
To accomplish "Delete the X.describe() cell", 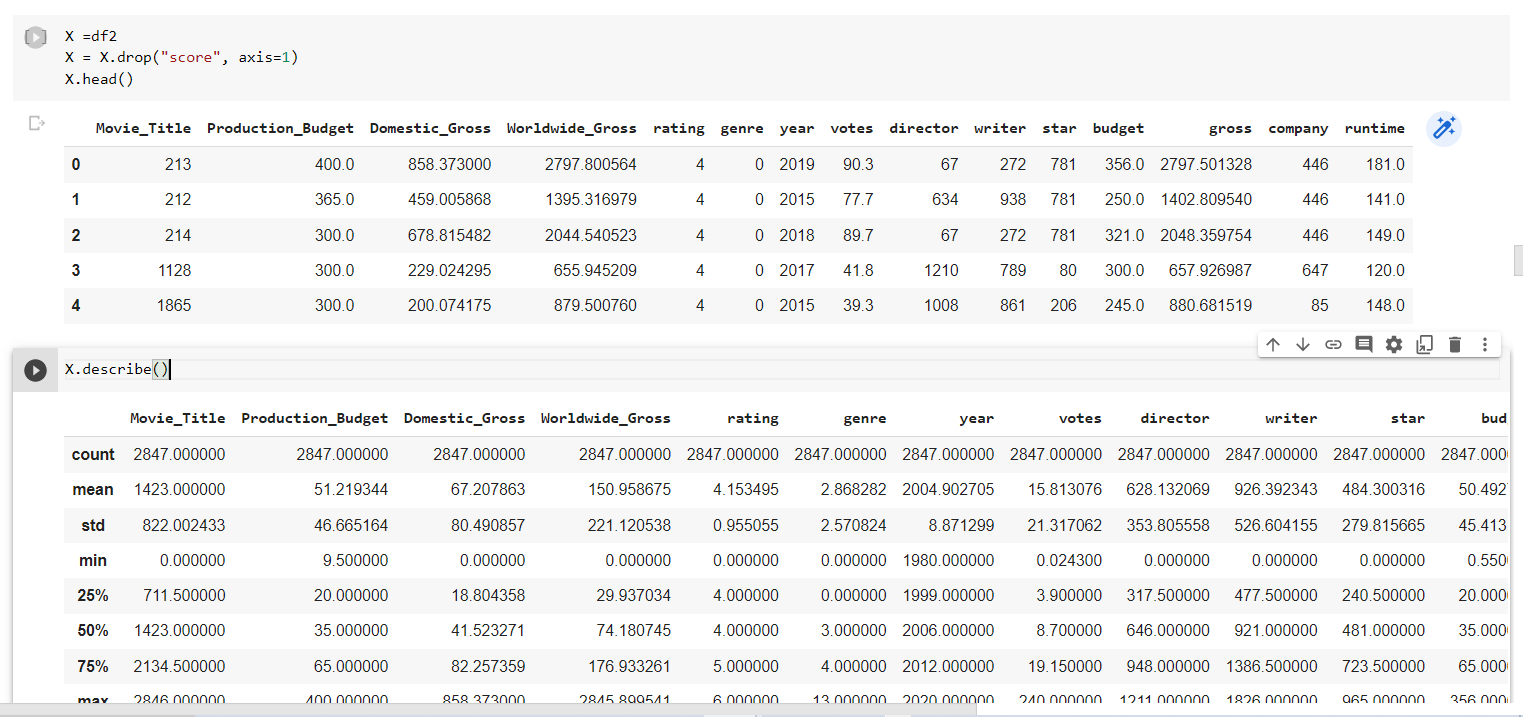I will click(1455, 344).
